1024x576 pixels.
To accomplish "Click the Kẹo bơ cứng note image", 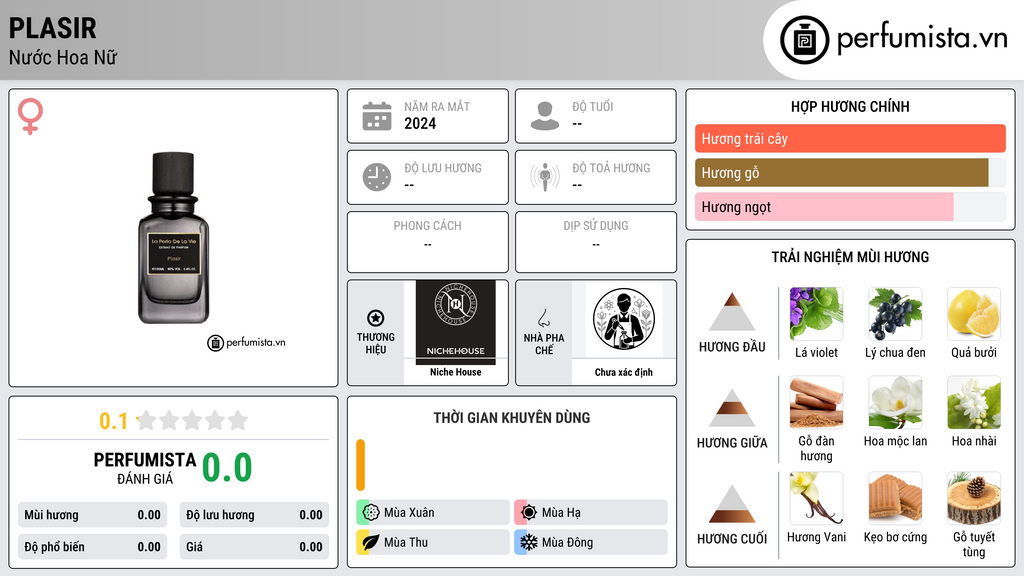I will click(x=895, y=498).
